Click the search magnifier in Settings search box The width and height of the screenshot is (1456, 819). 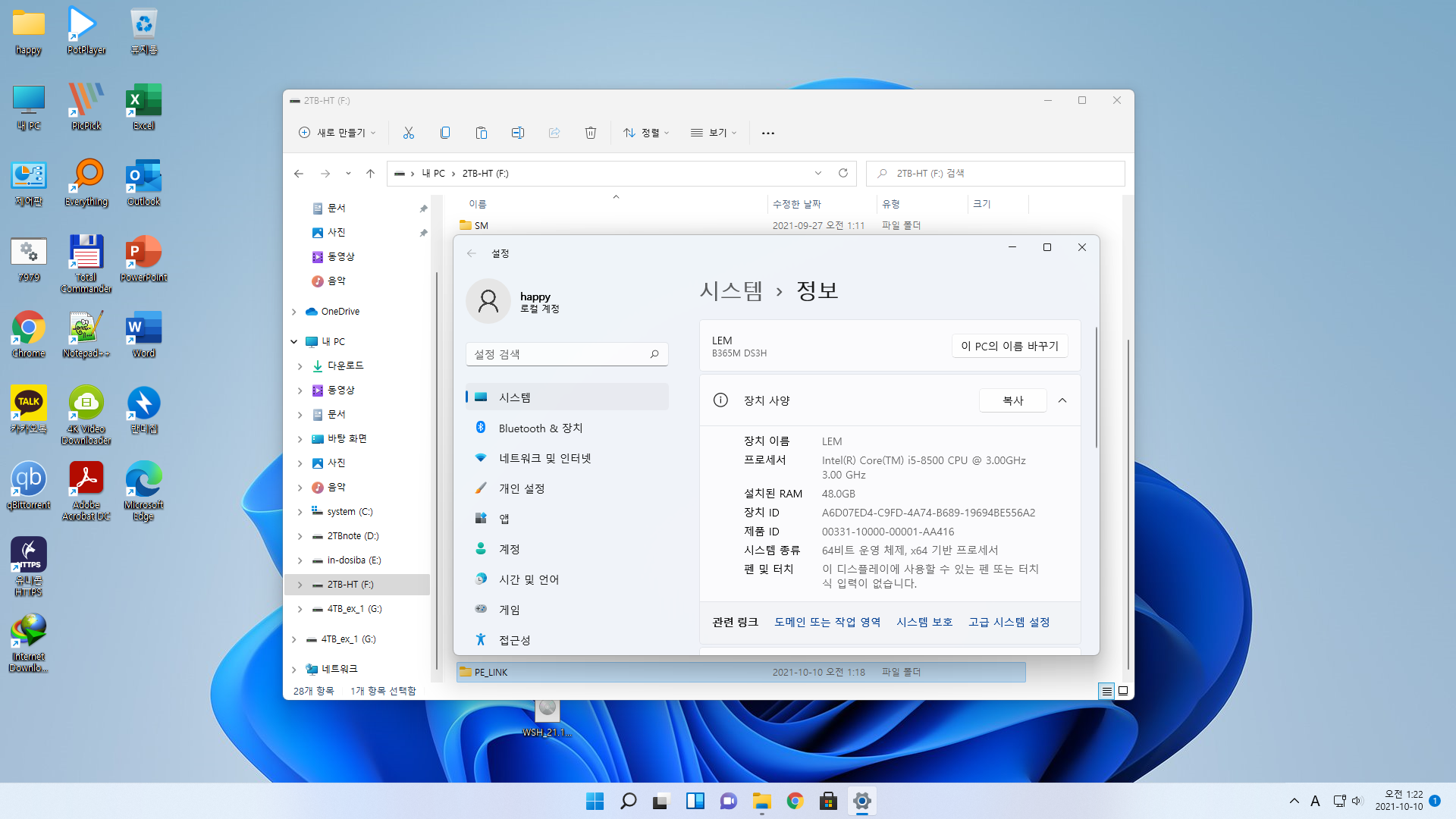654,354
